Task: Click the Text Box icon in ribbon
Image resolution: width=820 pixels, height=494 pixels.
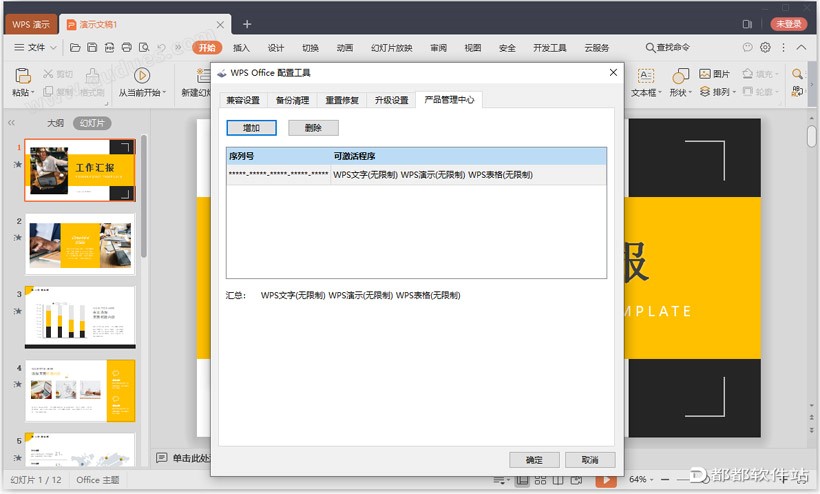Action: point(646,76)
